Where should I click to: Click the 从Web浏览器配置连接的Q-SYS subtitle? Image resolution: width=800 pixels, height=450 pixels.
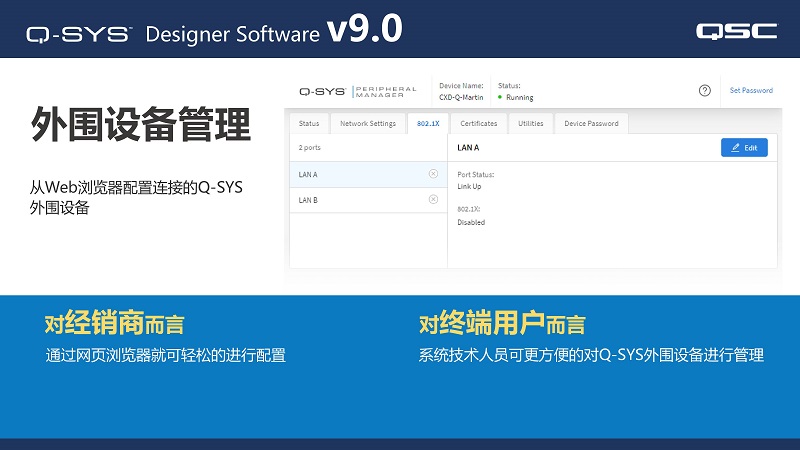tap(136, 187)
